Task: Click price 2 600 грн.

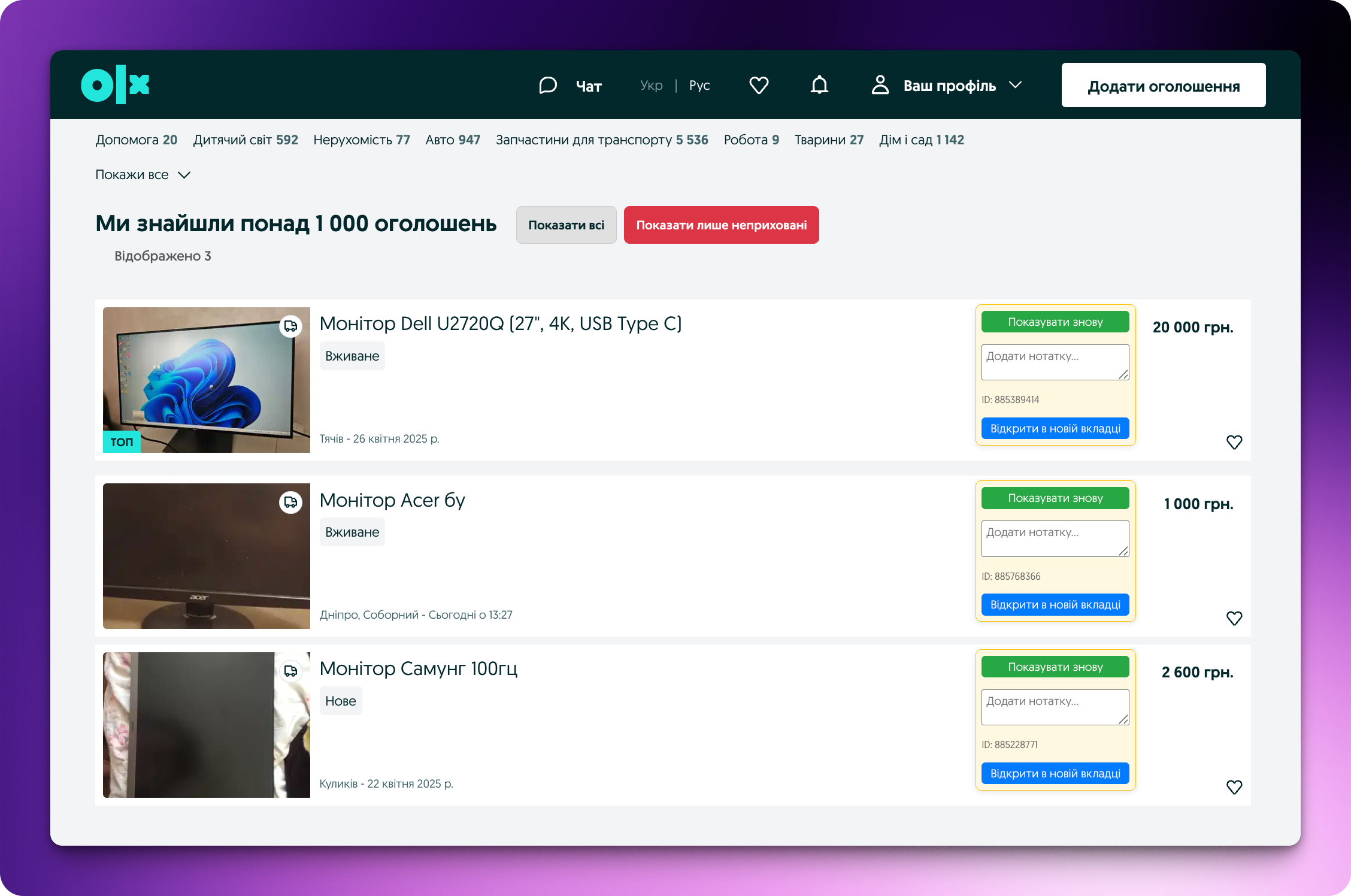Action: pyautogui.click(x=1197, y=673)
